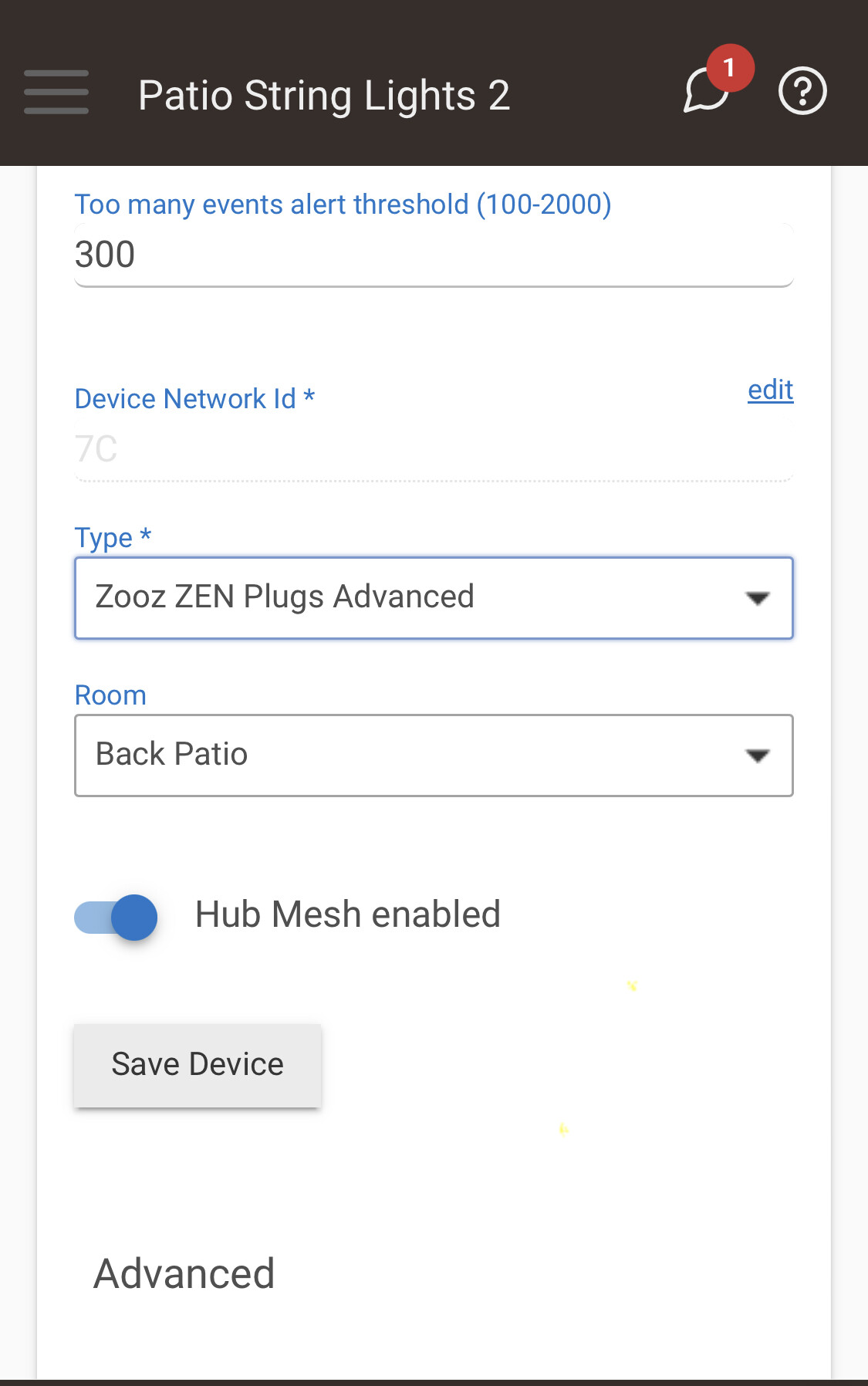Toggle the Hub Mesh enabled switch
This screenshot has width=868, height=1386.
coord(117,917)
